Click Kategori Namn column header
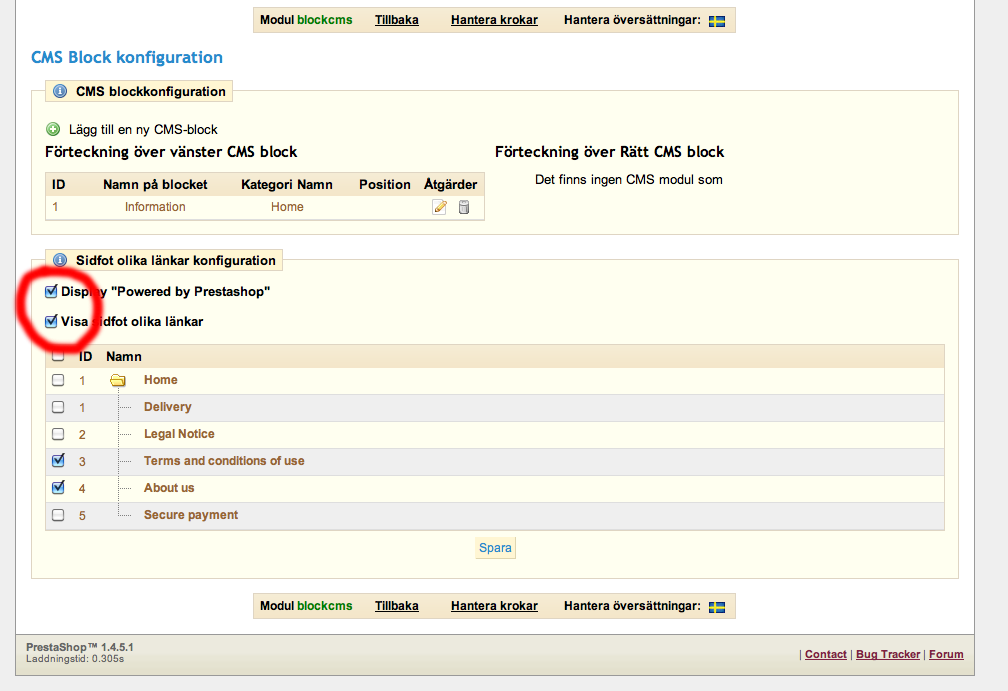The height and width of the screenshot is (691, 1008). click(x=287, y=184)
